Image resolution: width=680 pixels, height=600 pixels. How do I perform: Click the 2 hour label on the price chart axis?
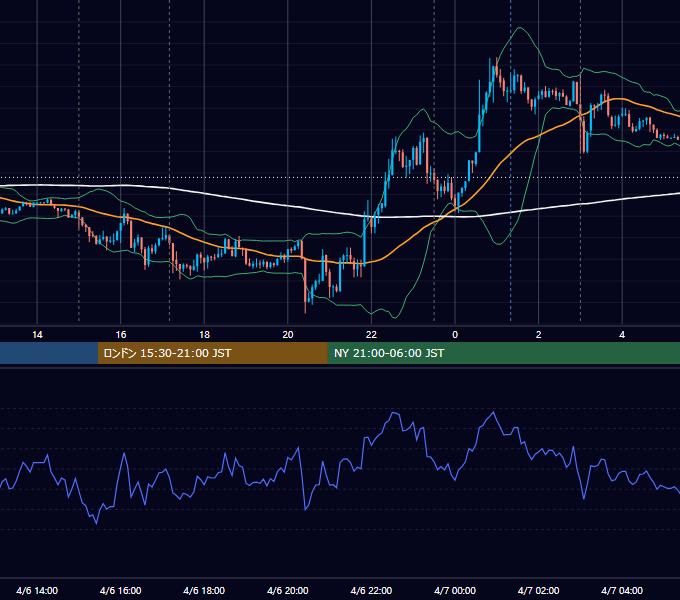coord(539,335)
